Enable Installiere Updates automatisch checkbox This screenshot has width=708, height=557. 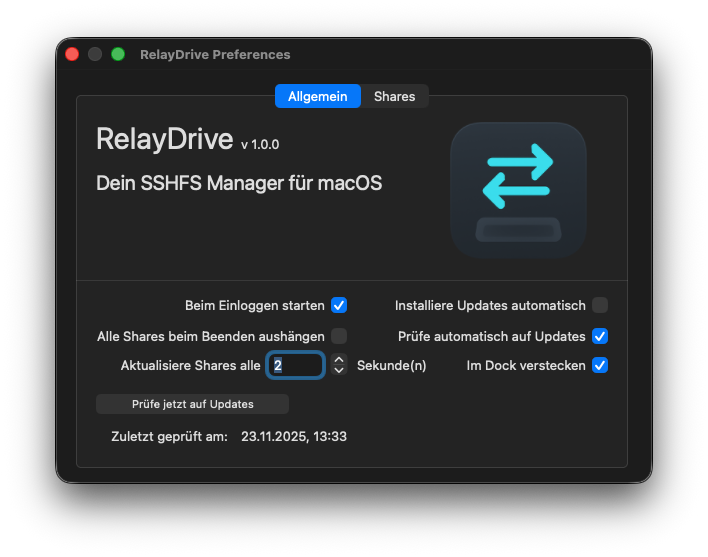pyautogui.click(x=600, y=305)
